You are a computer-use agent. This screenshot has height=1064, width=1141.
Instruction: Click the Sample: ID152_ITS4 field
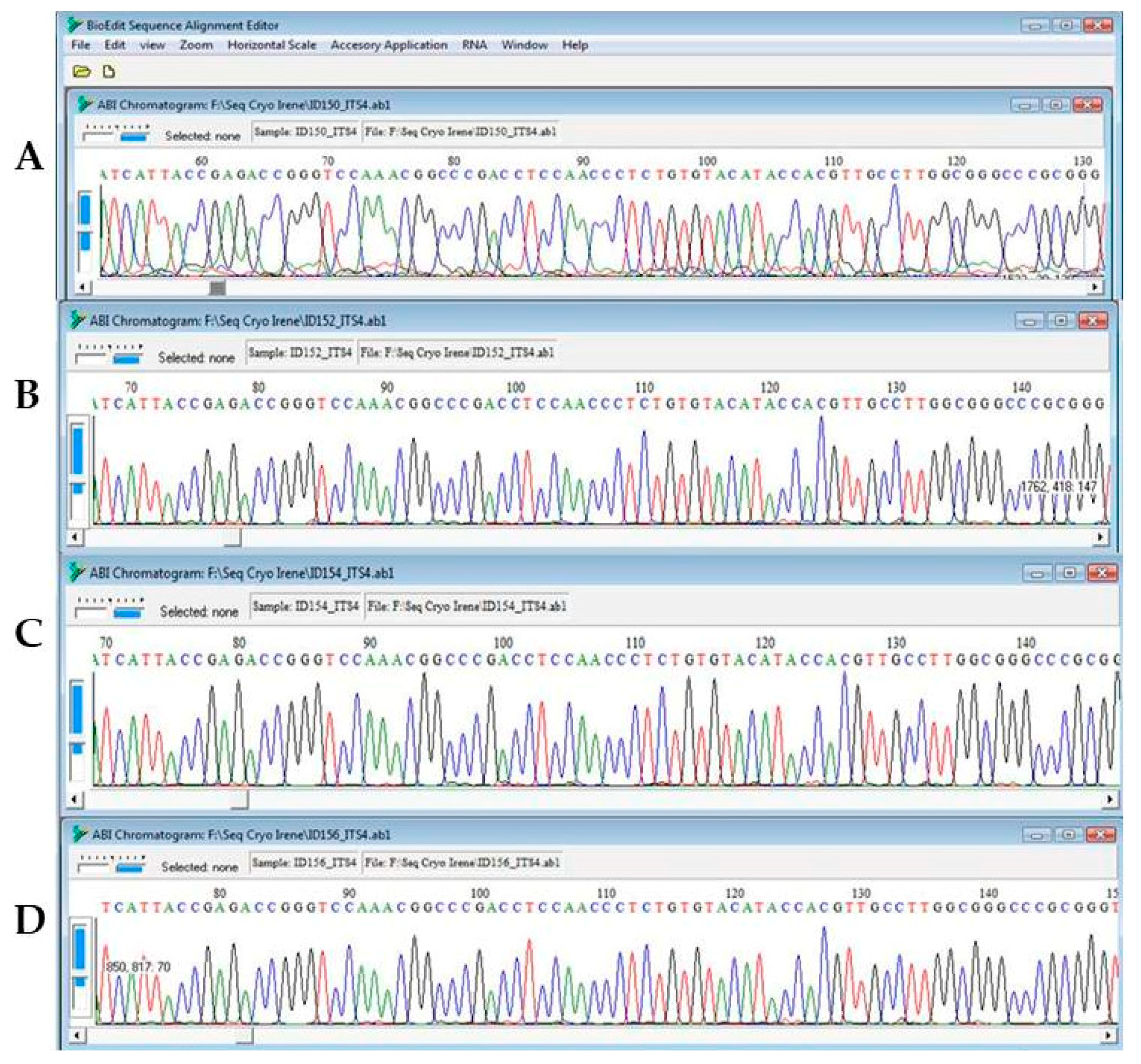click(x=301, y=352)
